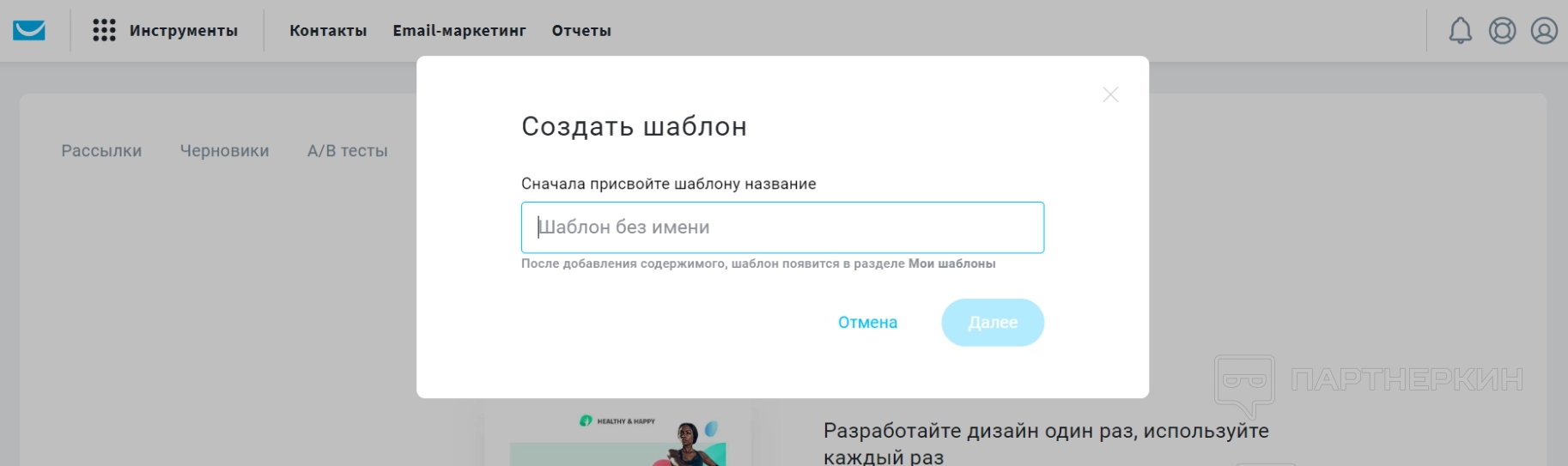
Task: Open the Инструменты grid menu icon
Action: click(104, 30)
